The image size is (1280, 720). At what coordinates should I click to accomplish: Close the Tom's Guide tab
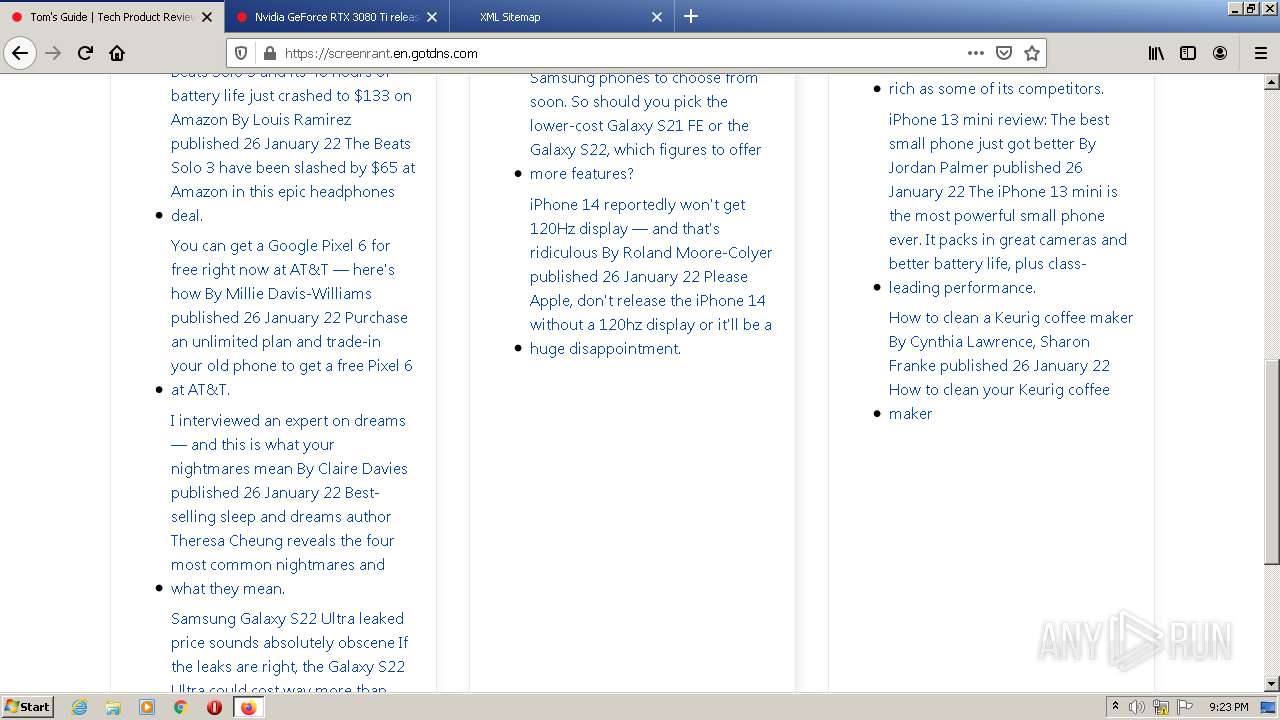click(x=207, y=17)
